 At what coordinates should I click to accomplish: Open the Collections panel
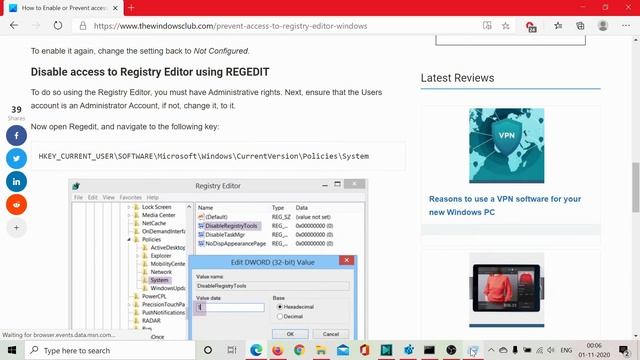(580, 26)
